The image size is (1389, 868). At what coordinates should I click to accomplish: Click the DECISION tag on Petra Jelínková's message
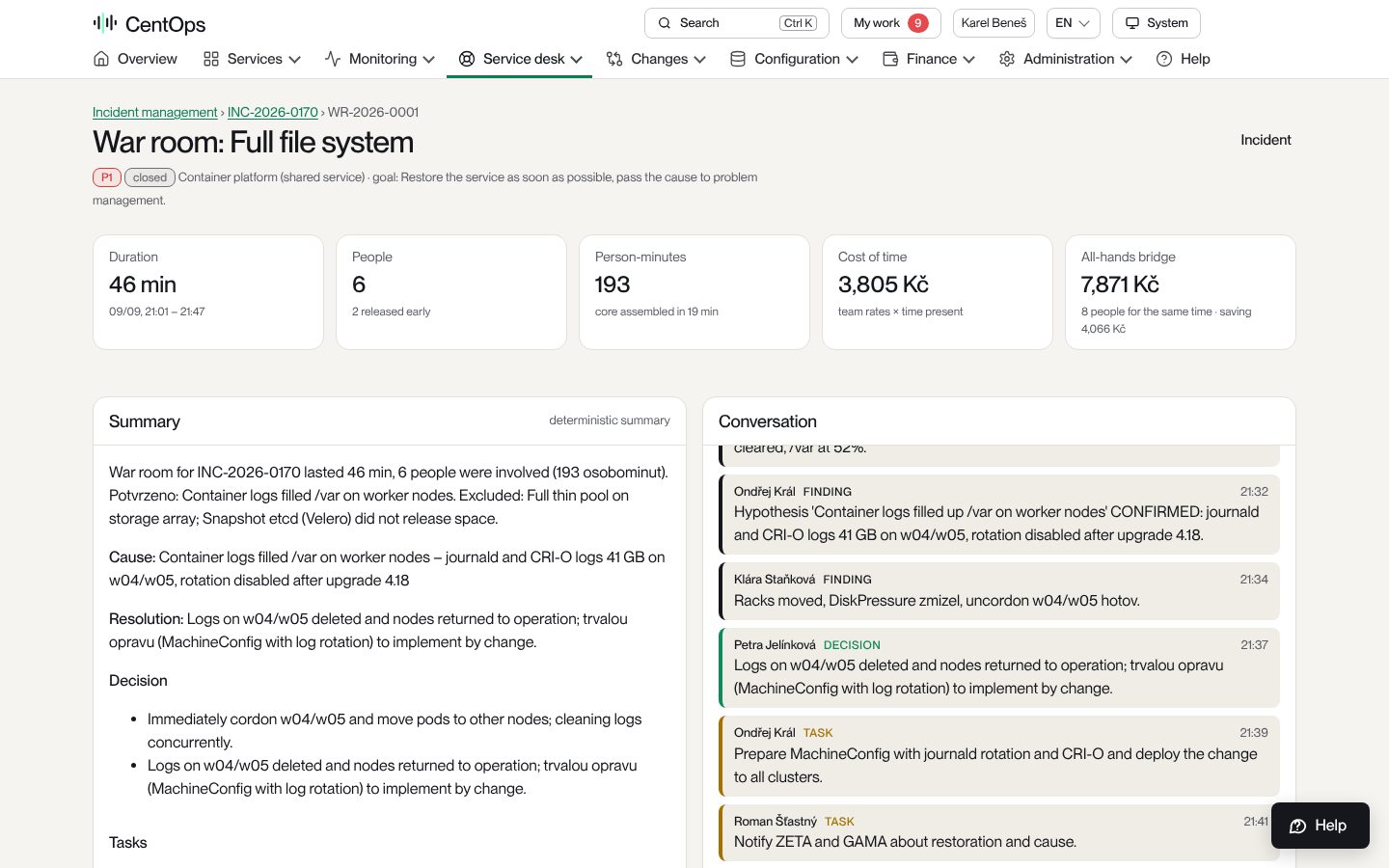point(852,645)
